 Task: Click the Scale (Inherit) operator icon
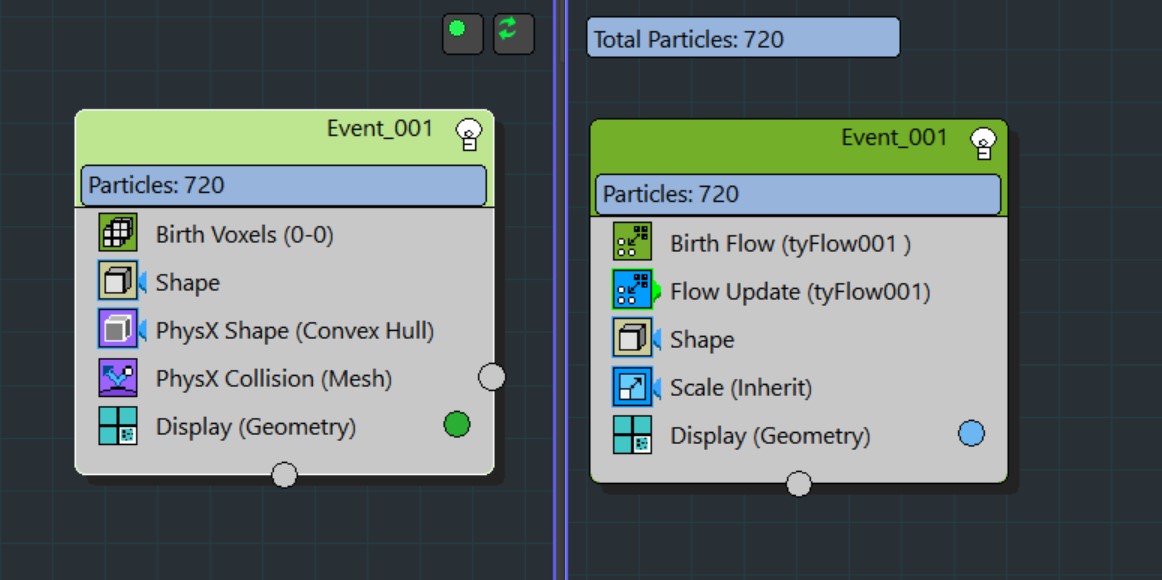632,386
